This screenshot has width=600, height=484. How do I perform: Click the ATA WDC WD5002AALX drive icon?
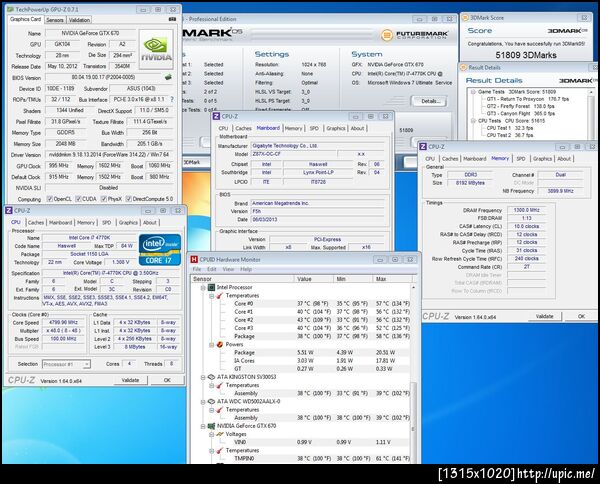pos(211,401)
